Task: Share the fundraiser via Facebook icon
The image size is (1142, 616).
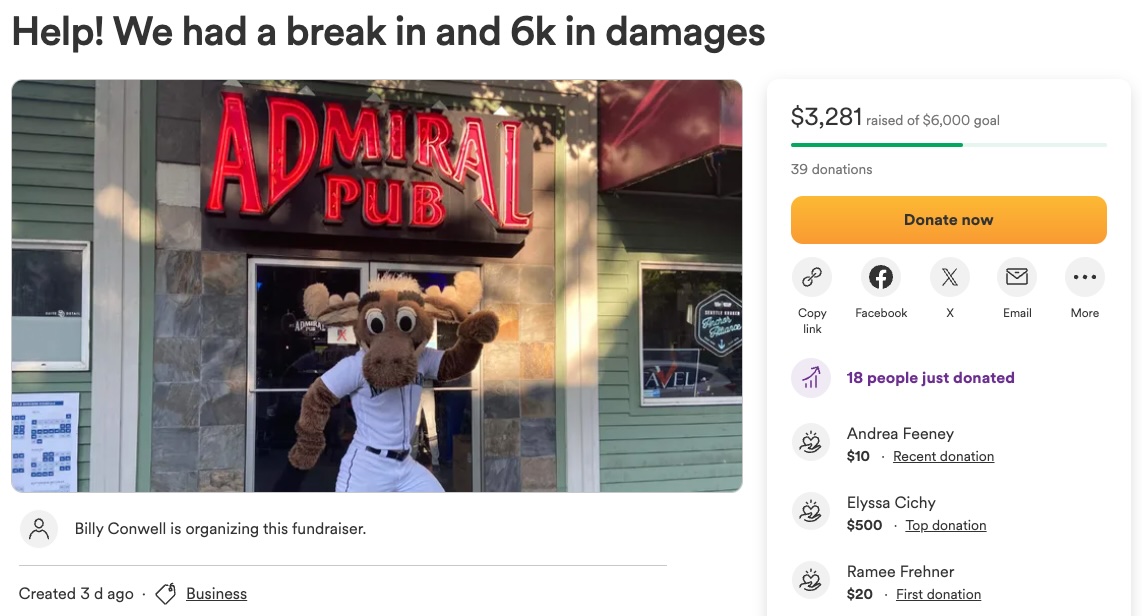Action: pyautogui.click(x=881, y=277)
